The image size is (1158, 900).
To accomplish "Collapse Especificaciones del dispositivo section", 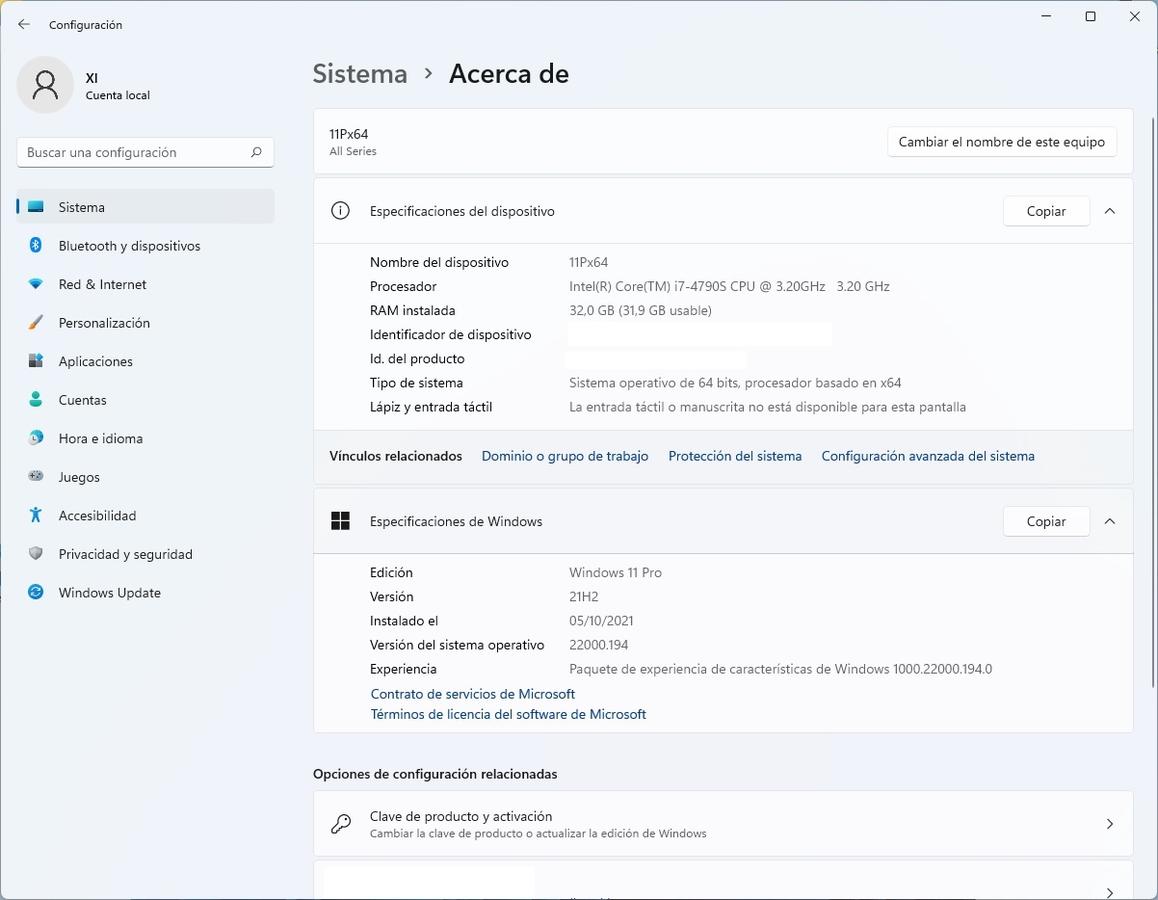I will tap(1109, 211).
